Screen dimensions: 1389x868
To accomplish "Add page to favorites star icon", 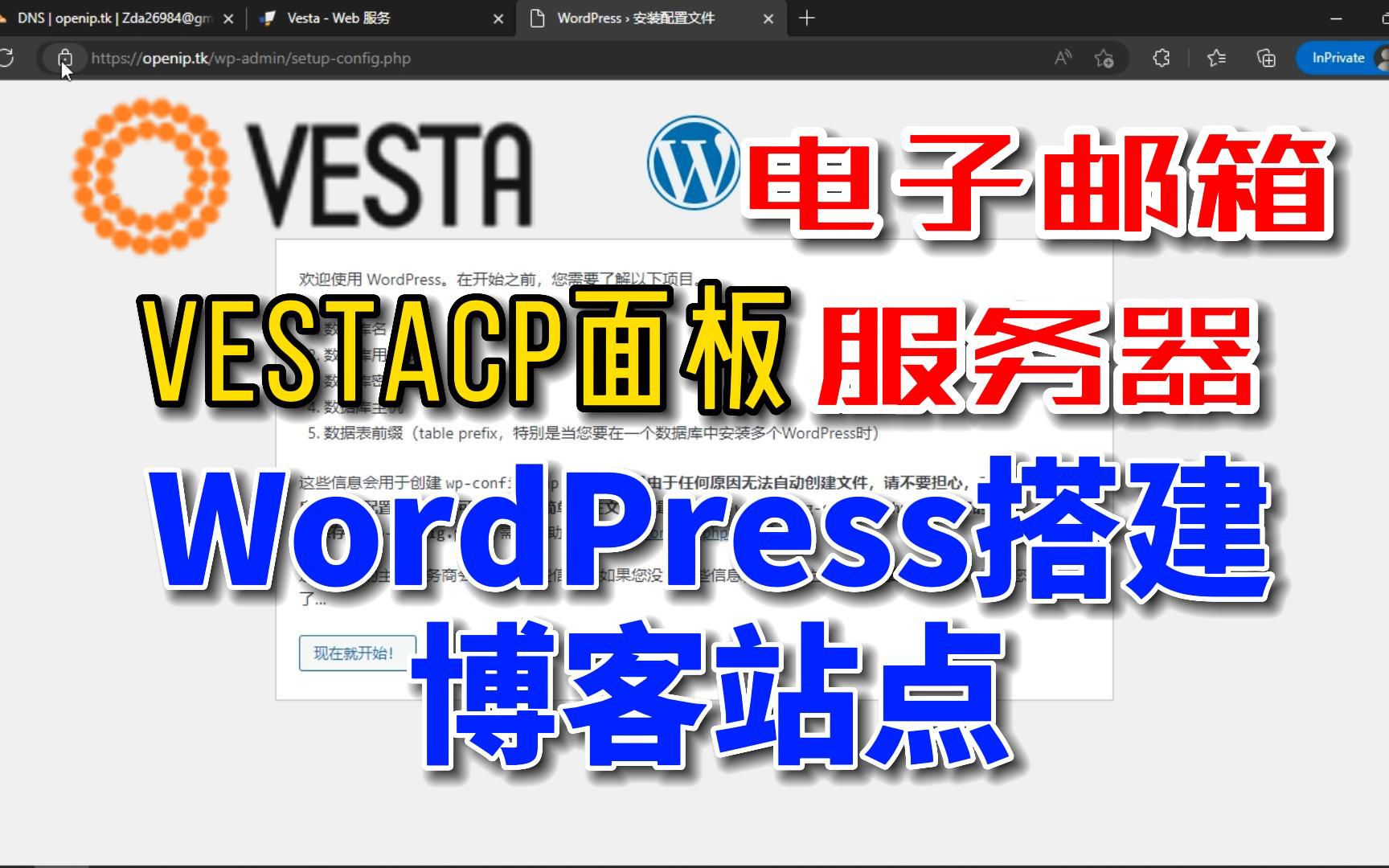I will pos(1104,58).
